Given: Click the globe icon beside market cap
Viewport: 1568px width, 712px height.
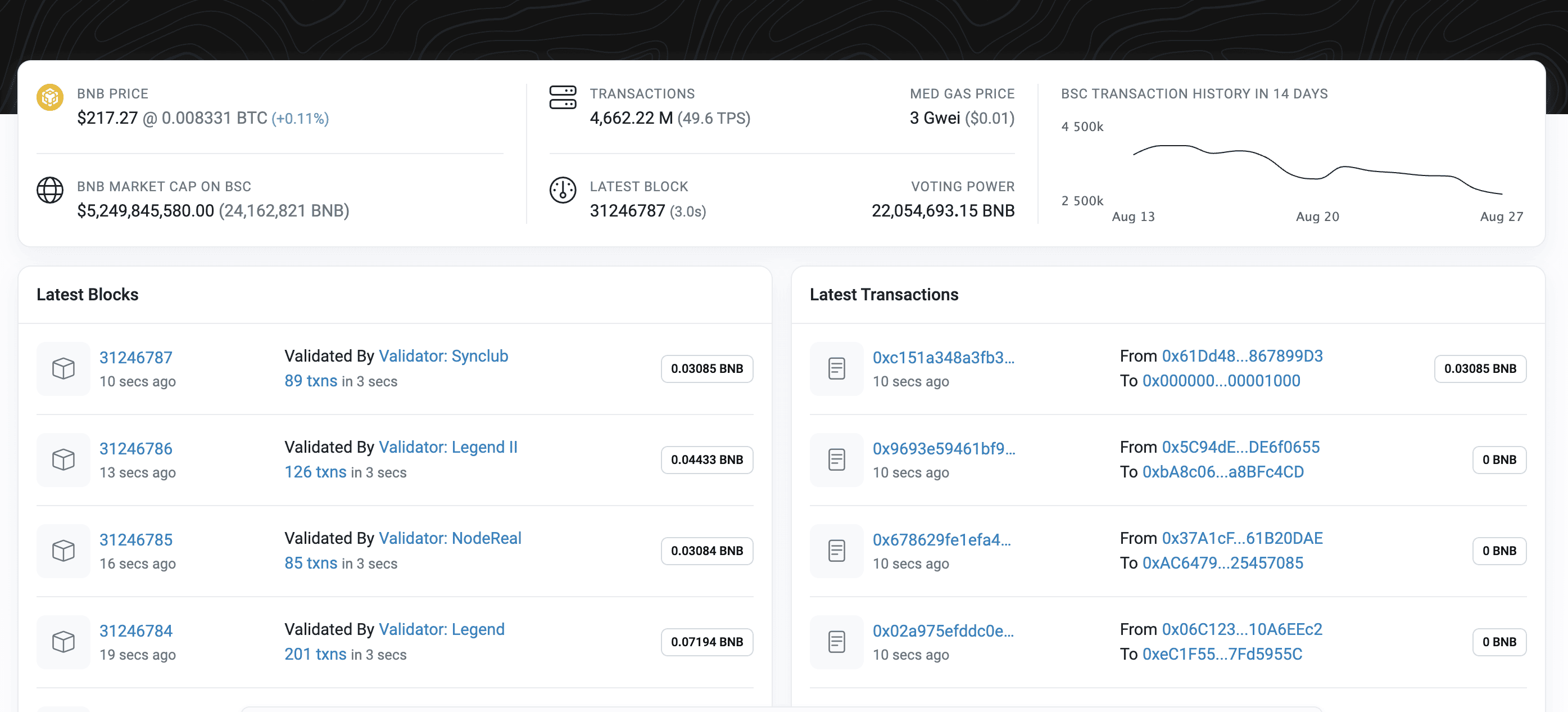Looking at the screenshot, I should 50,190.
